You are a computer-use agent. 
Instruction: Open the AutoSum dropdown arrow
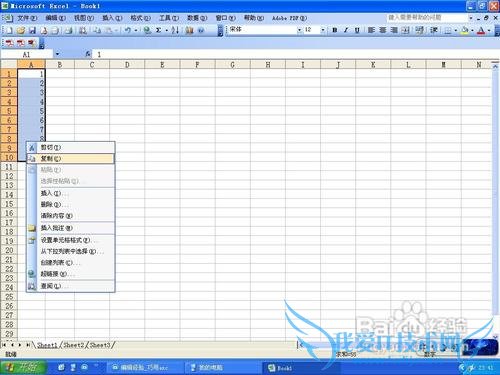click(166, 30)
